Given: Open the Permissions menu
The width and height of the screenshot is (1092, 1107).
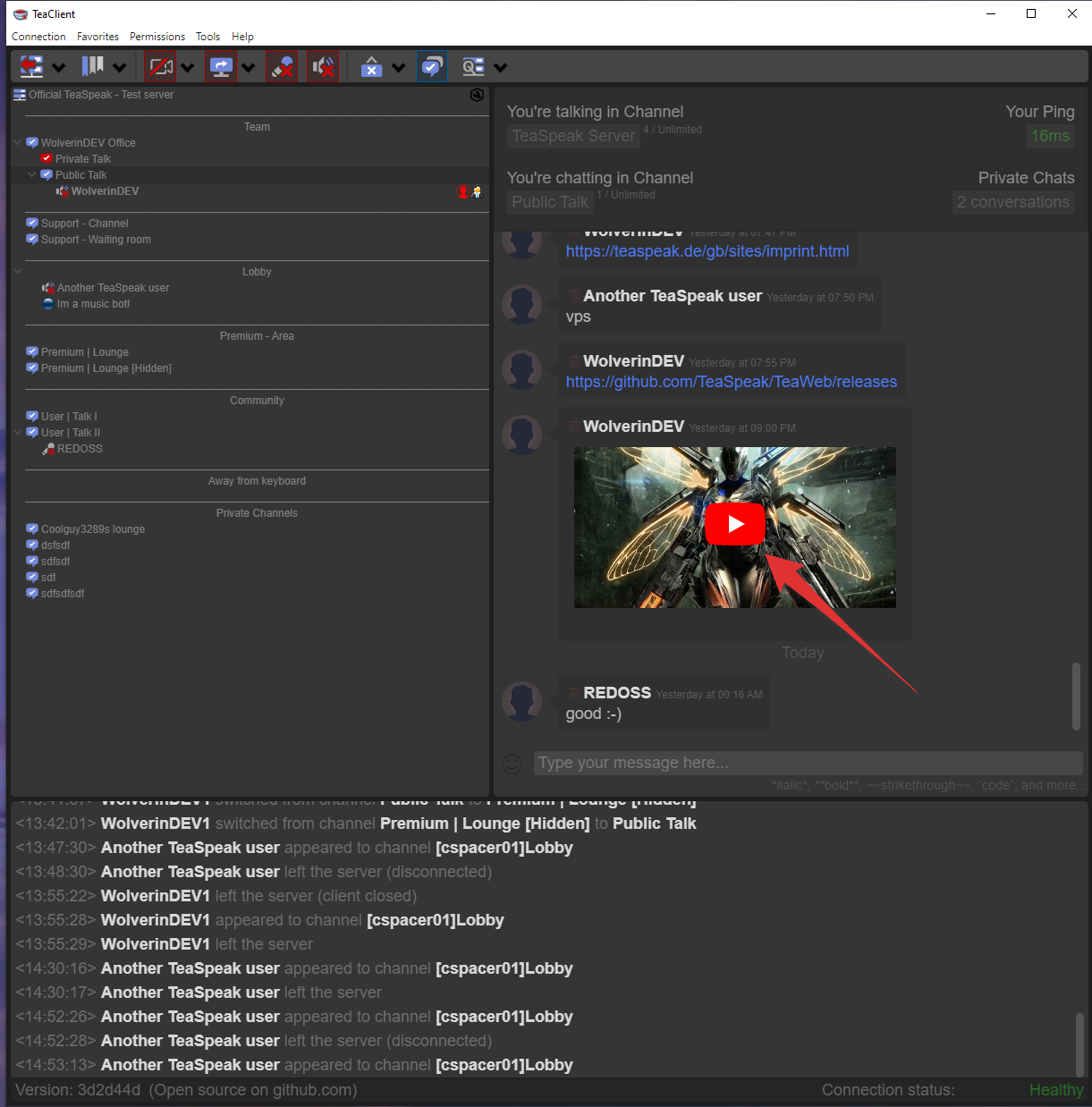Looking at the screenshot, I should tap(157, 37).
